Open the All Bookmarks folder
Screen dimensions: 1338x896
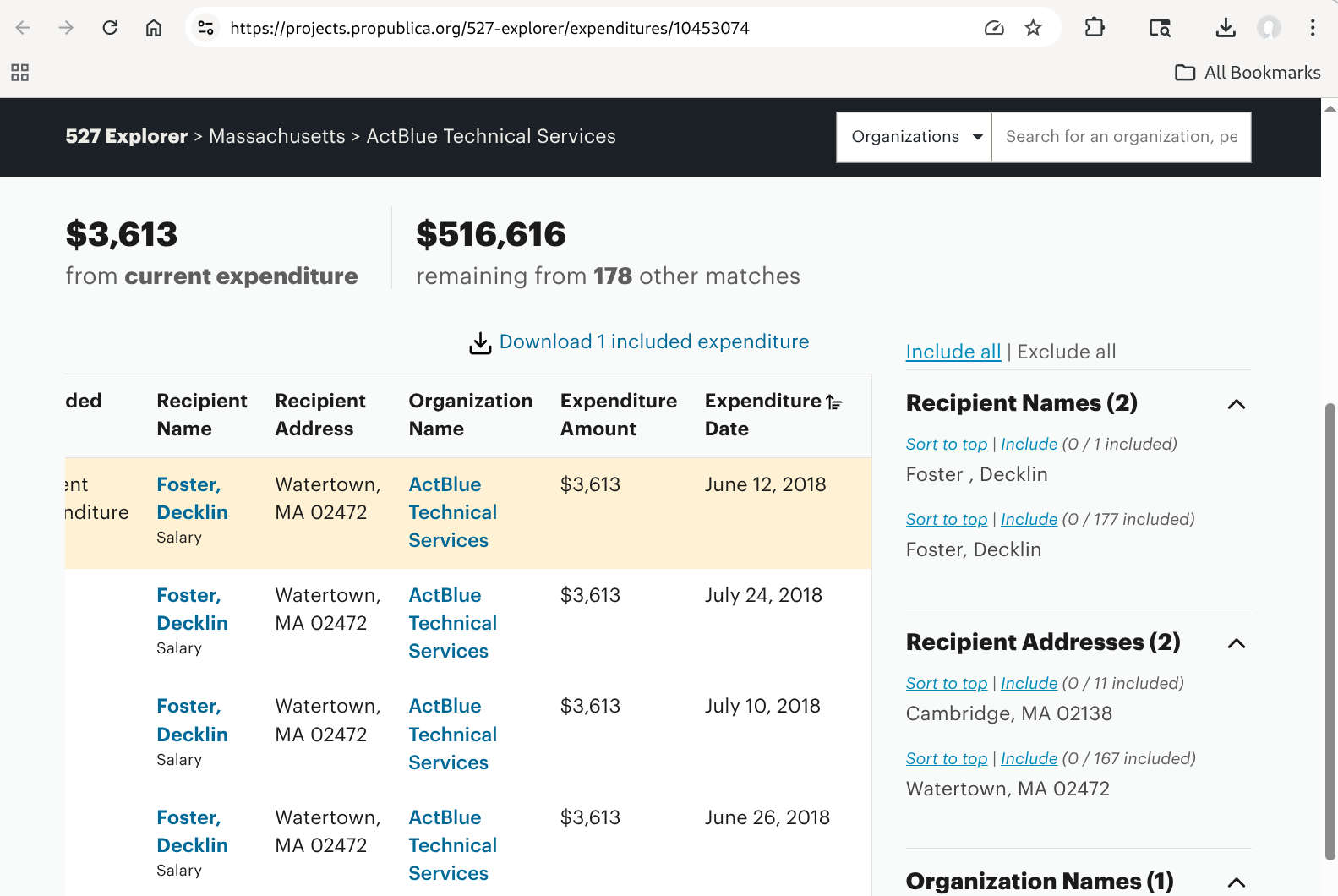click(1248, 73)
